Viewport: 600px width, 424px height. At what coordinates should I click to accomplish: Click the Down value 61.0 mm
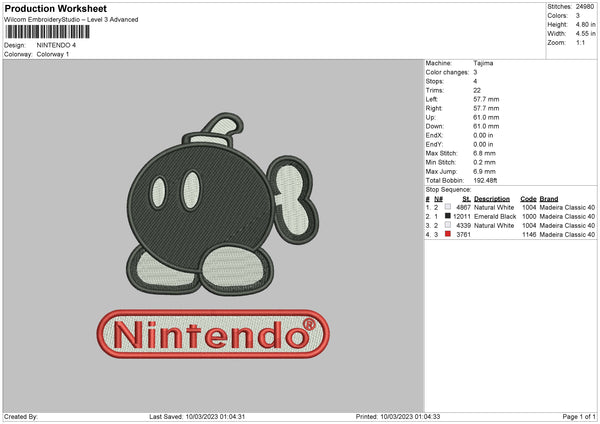click(486, 126)
